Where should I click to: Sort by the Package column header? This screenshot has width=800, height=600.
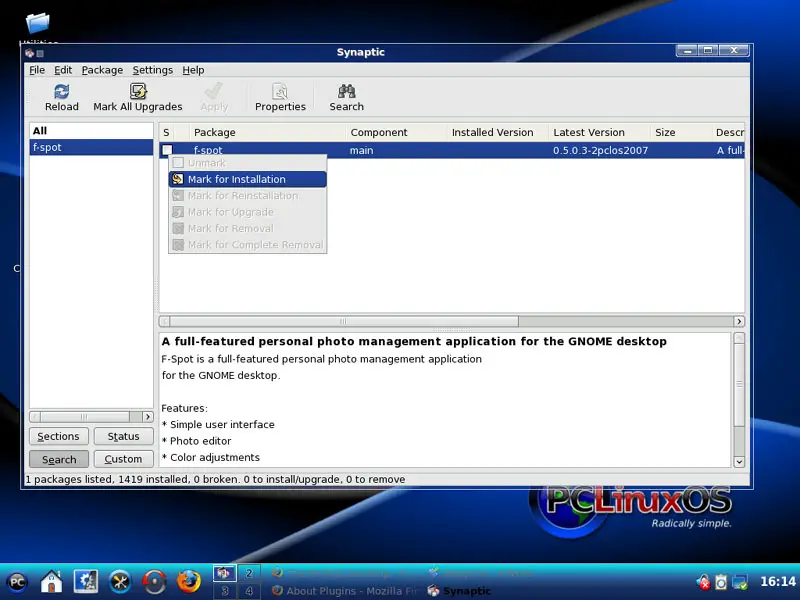(267, 132)
